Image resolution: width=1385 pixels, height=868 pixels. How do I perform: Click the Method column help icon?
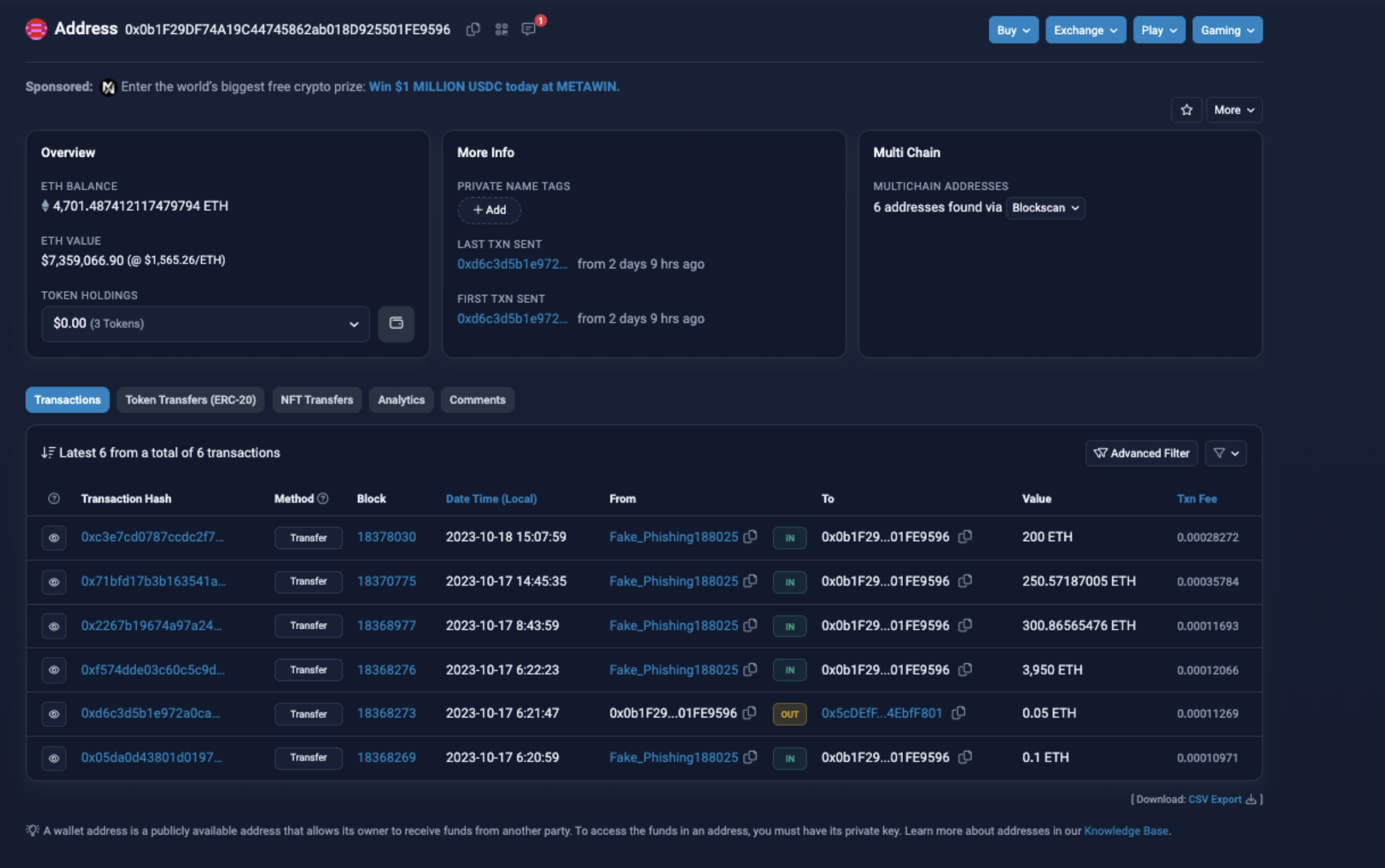tap(323, 498)
